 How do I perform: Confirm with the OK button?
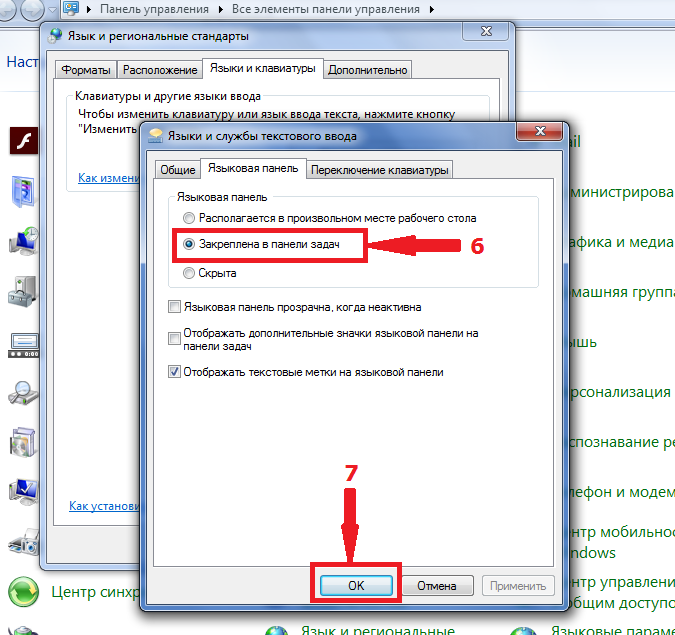[356, 585]
